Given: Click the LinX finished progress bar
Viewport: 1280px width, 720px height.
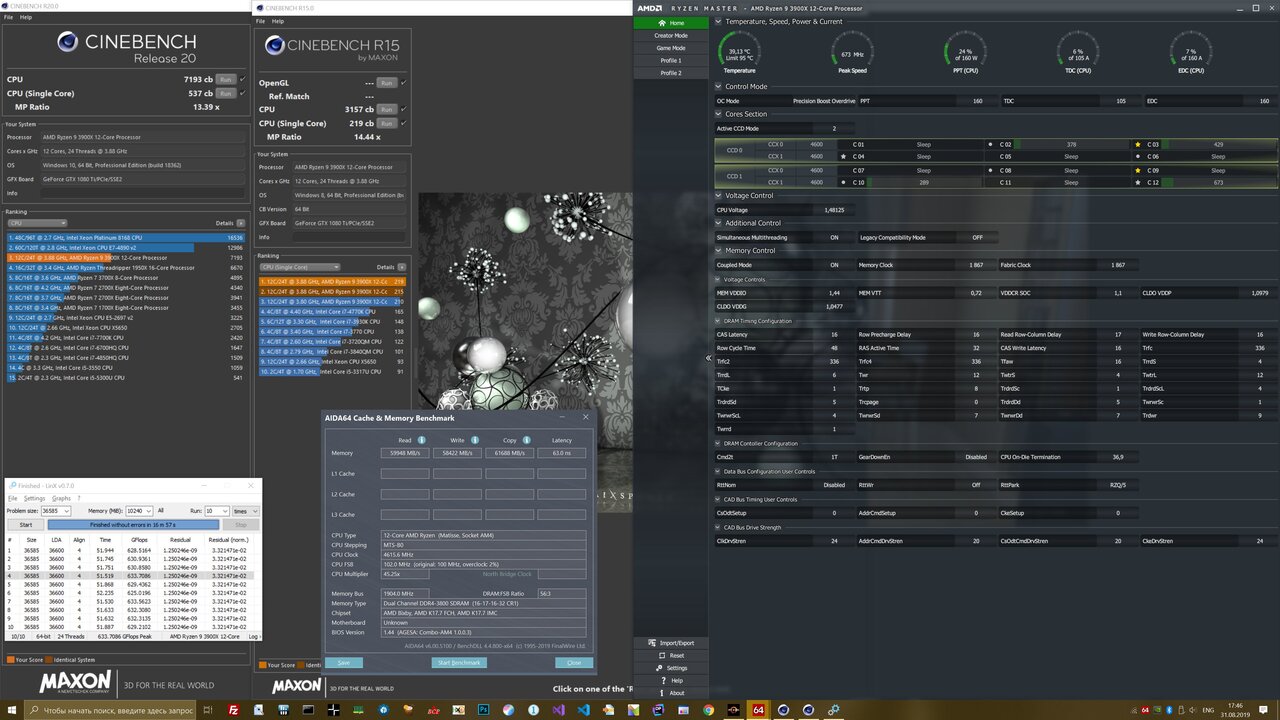Looking at the screenshot, I should point(133,524).
